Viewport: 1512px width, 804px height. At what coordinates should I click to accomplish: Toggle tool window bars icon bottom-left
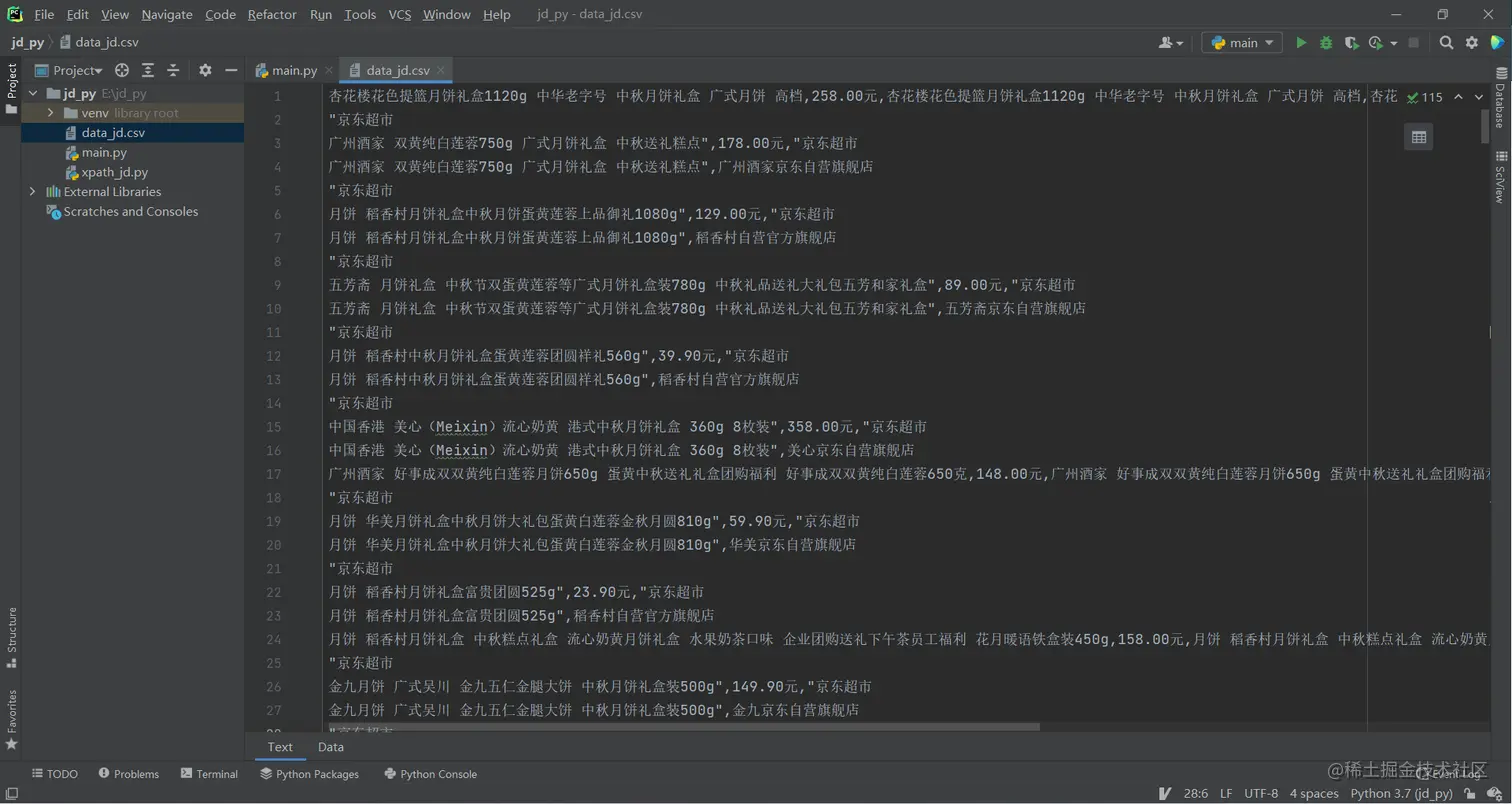pyautogui.click(x=10, y=794)
